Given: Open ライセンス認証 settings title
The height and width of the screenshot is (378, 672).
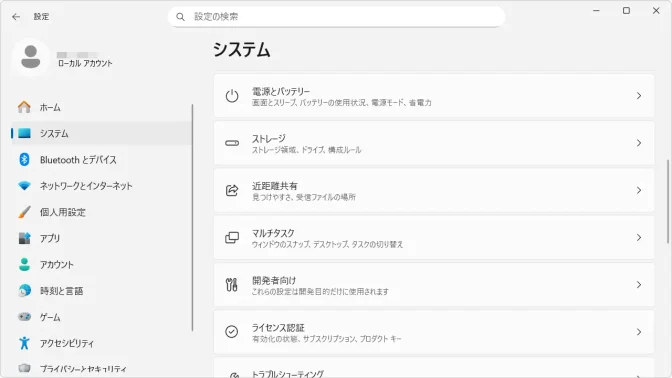Looking at the screenshot, I should [278, 328].
